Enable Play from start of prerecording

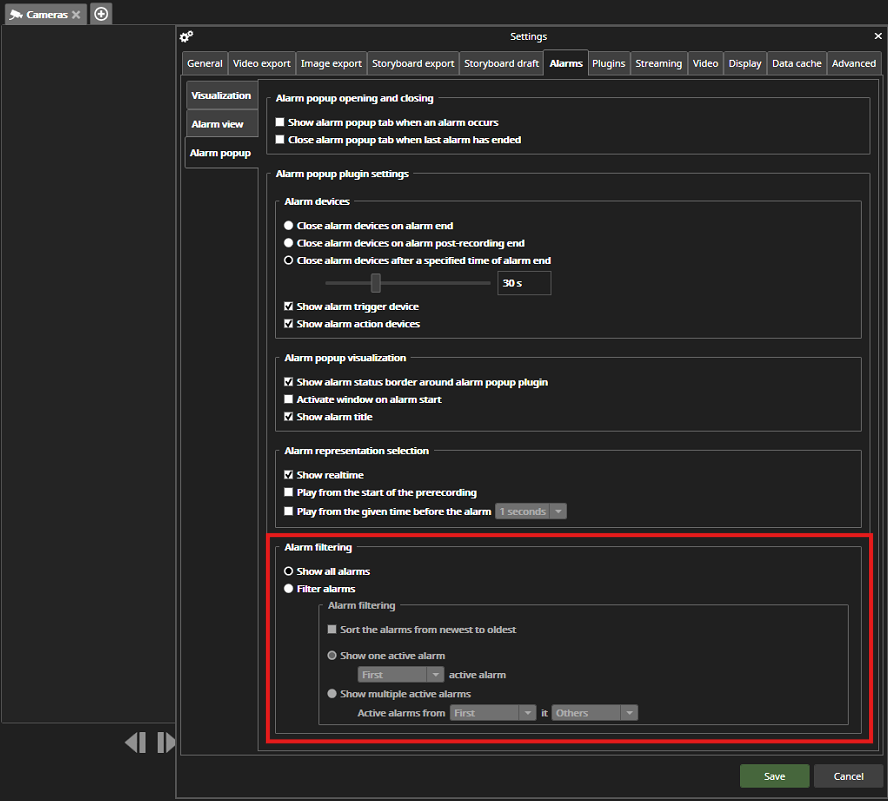coord(289,492)
